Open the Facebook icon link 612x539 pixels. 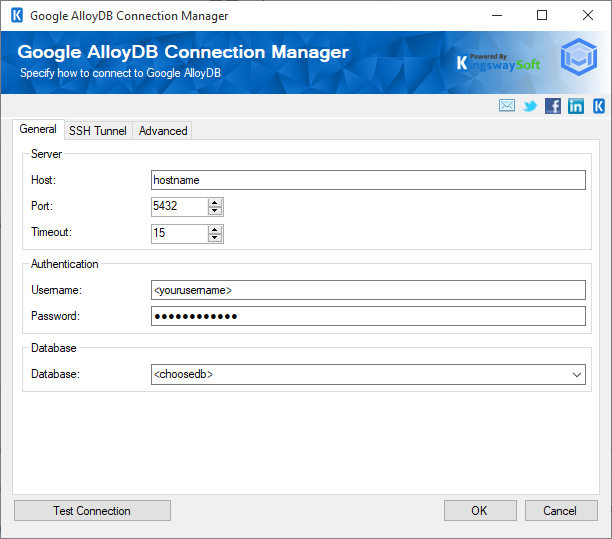pyautogui.click(x=553, y=106)
